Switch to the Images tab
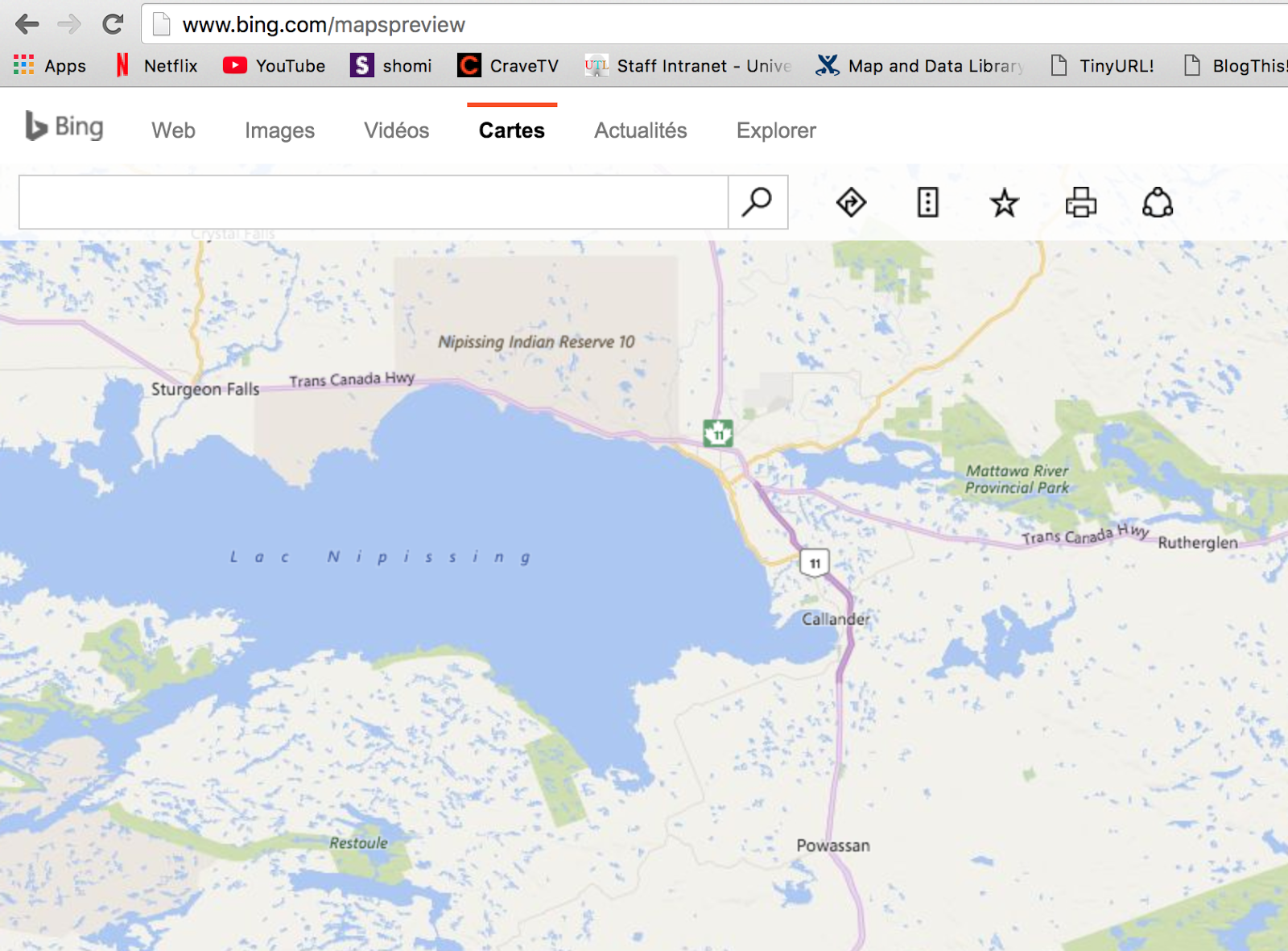Viewport: 1288px width, 951px height. (279, 130)
